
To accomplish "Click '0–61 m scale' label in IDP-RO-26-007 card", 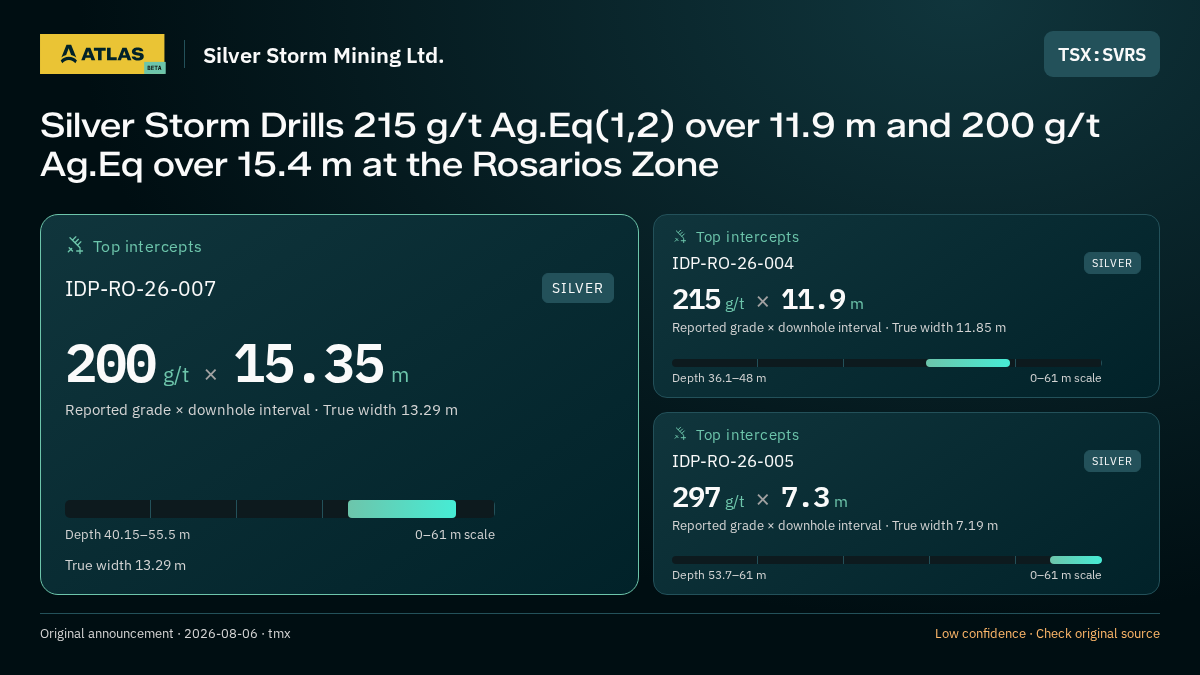I will pos(455,535).
